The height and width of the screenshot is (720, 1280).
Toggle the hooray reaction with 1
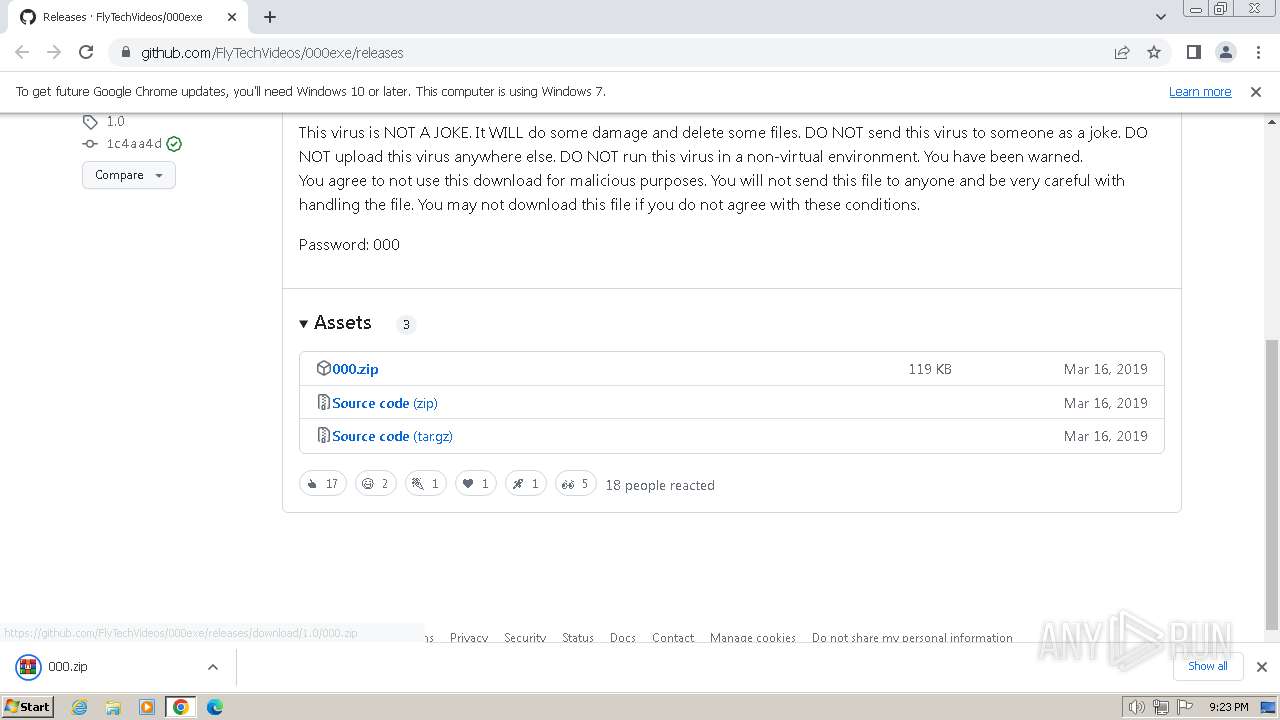[x=425, y=484]
